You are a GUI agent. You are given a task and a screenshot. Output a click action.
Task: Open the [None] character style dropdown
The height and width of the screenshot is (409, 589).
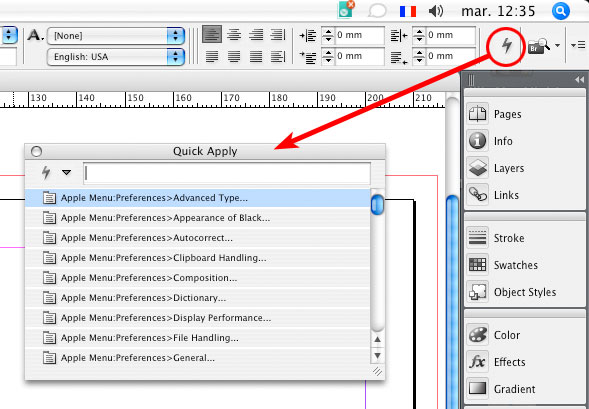[116, 36]
